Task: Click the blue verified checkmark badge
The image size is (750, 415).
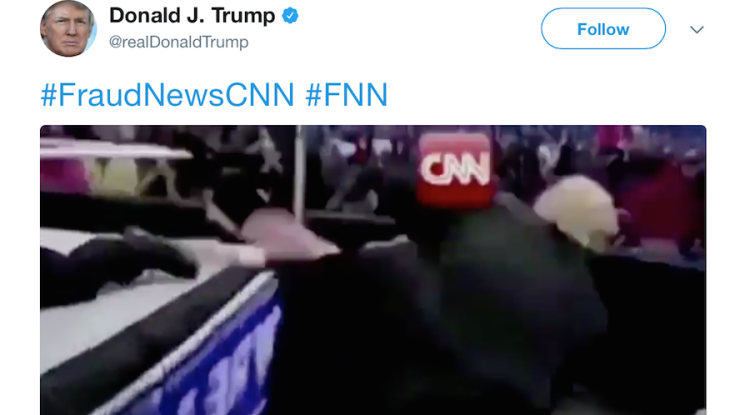Action: click(290, 16)
